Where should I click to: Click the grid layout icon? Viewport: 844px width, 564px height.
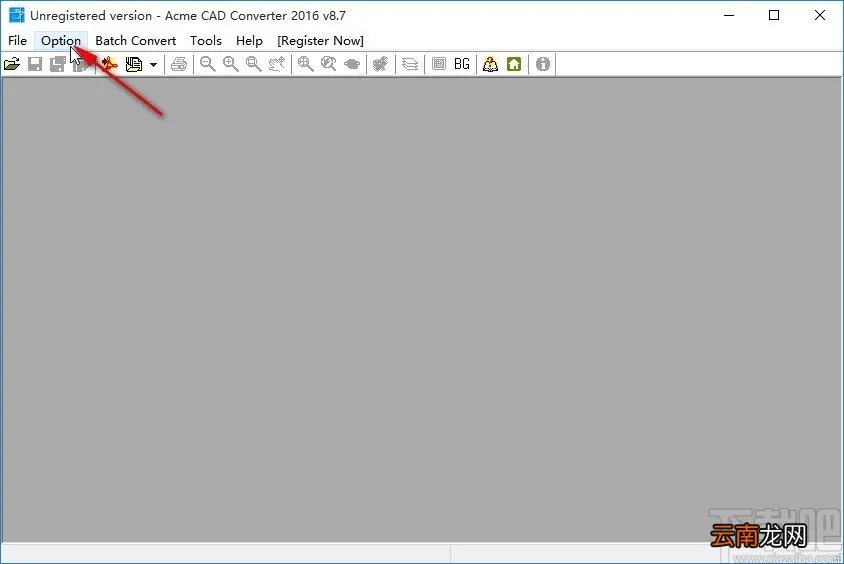[x=439, y=64]
